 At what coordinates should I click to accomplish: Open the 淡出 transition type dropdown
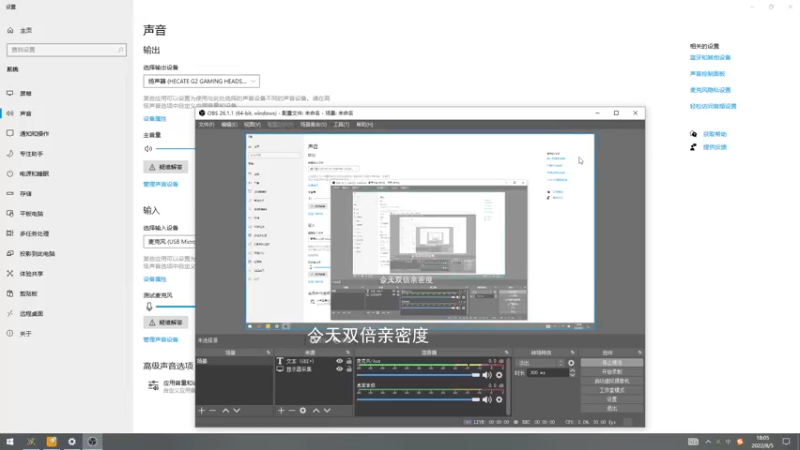[540, 363]
